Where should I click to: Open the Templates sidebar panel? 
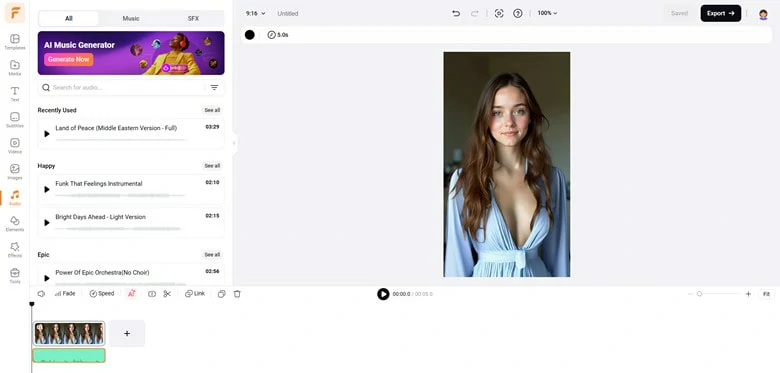[x=15, y=41]
